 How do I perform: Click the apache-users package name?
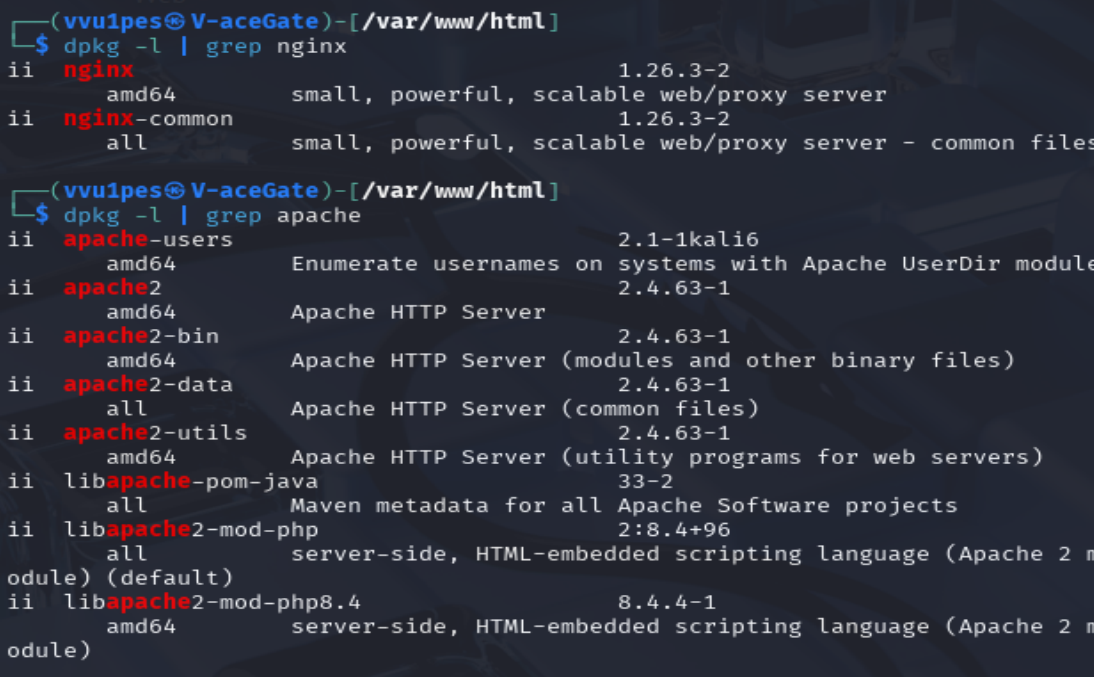click(148, 239)
